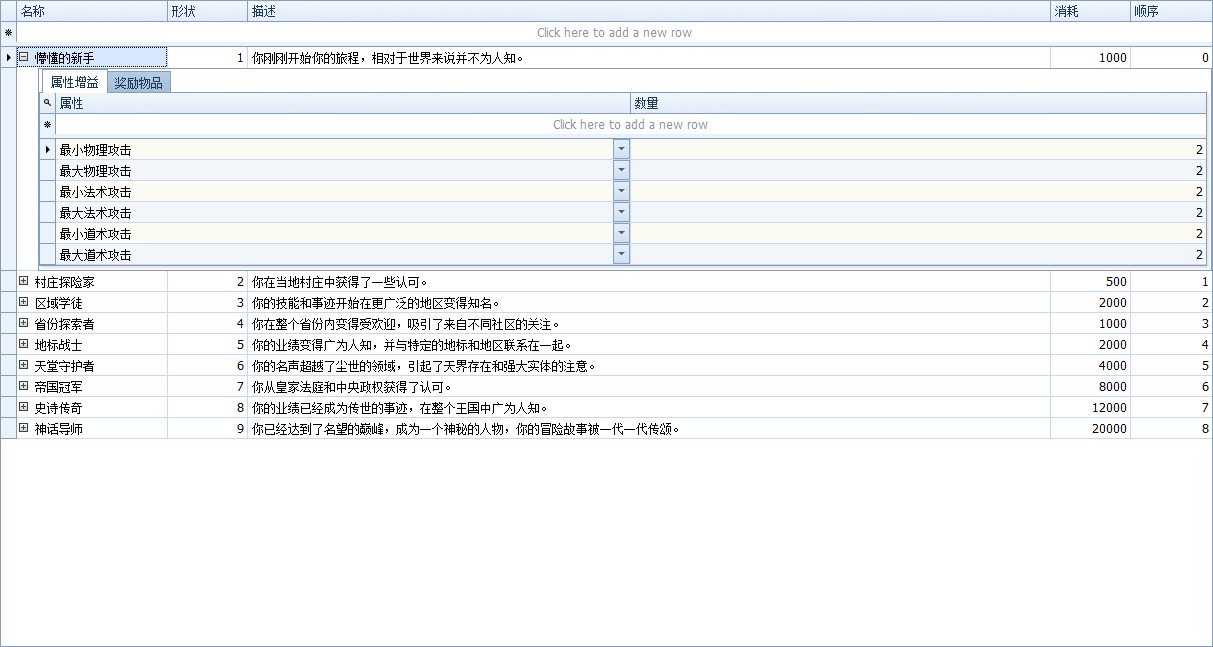This screenshot has width=1213, height=647.
Task: Expand the 区域学徒 row details
Action: [x=24, y=303]
